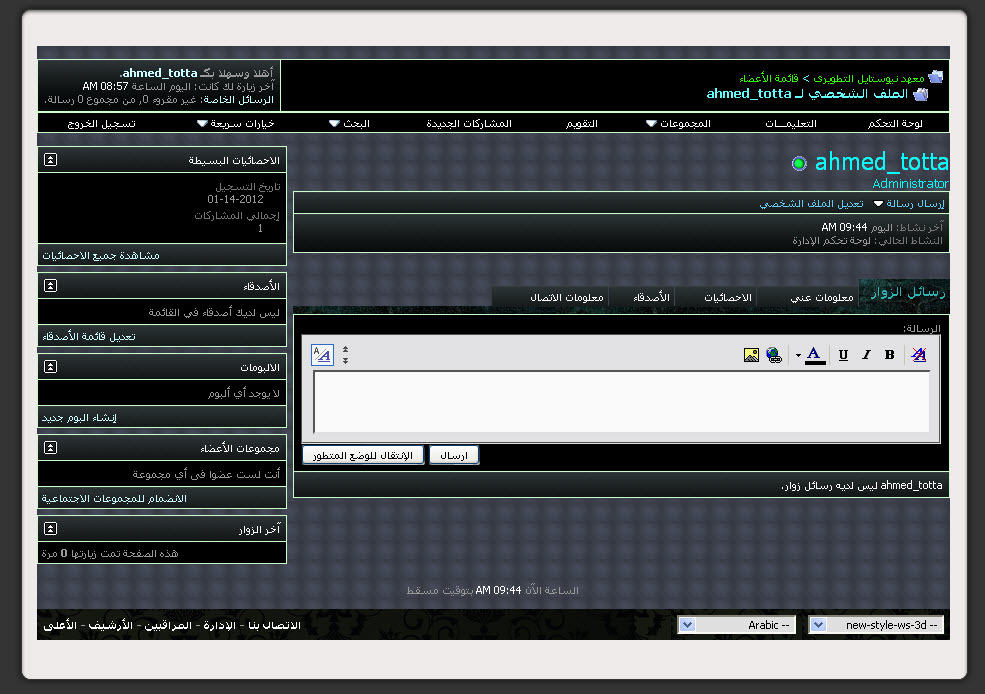Switch to the الاحصائيات profile tab
This screenshot has width=985, height=694.
727,297
